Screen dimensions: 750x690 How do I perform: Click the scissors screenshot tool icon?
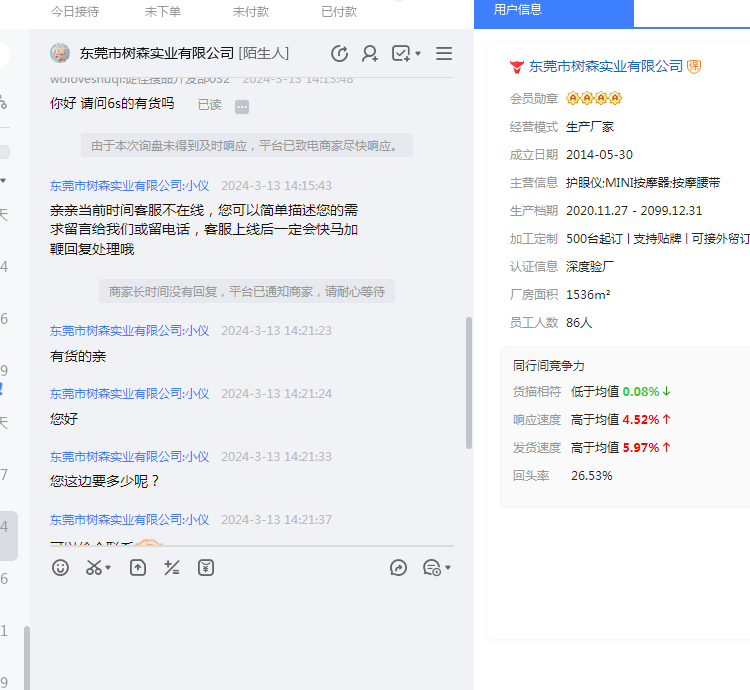[x=93, y=568]
